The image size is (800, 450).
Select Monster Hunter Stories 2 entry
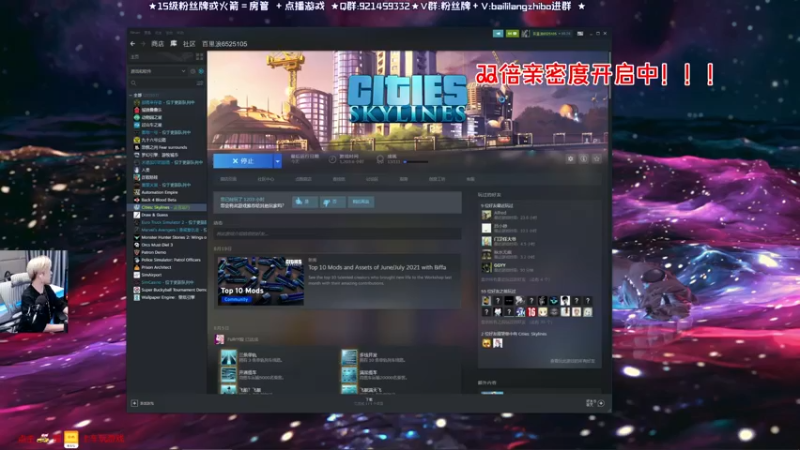169,237
